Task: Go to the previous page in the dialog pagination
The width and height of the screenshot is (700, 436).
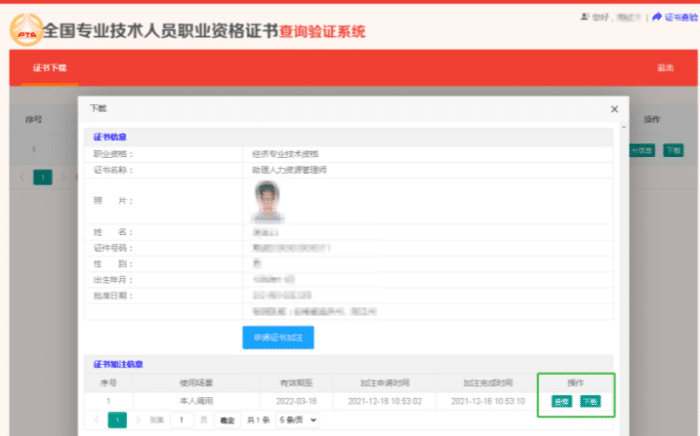Action: click(96, 420)
